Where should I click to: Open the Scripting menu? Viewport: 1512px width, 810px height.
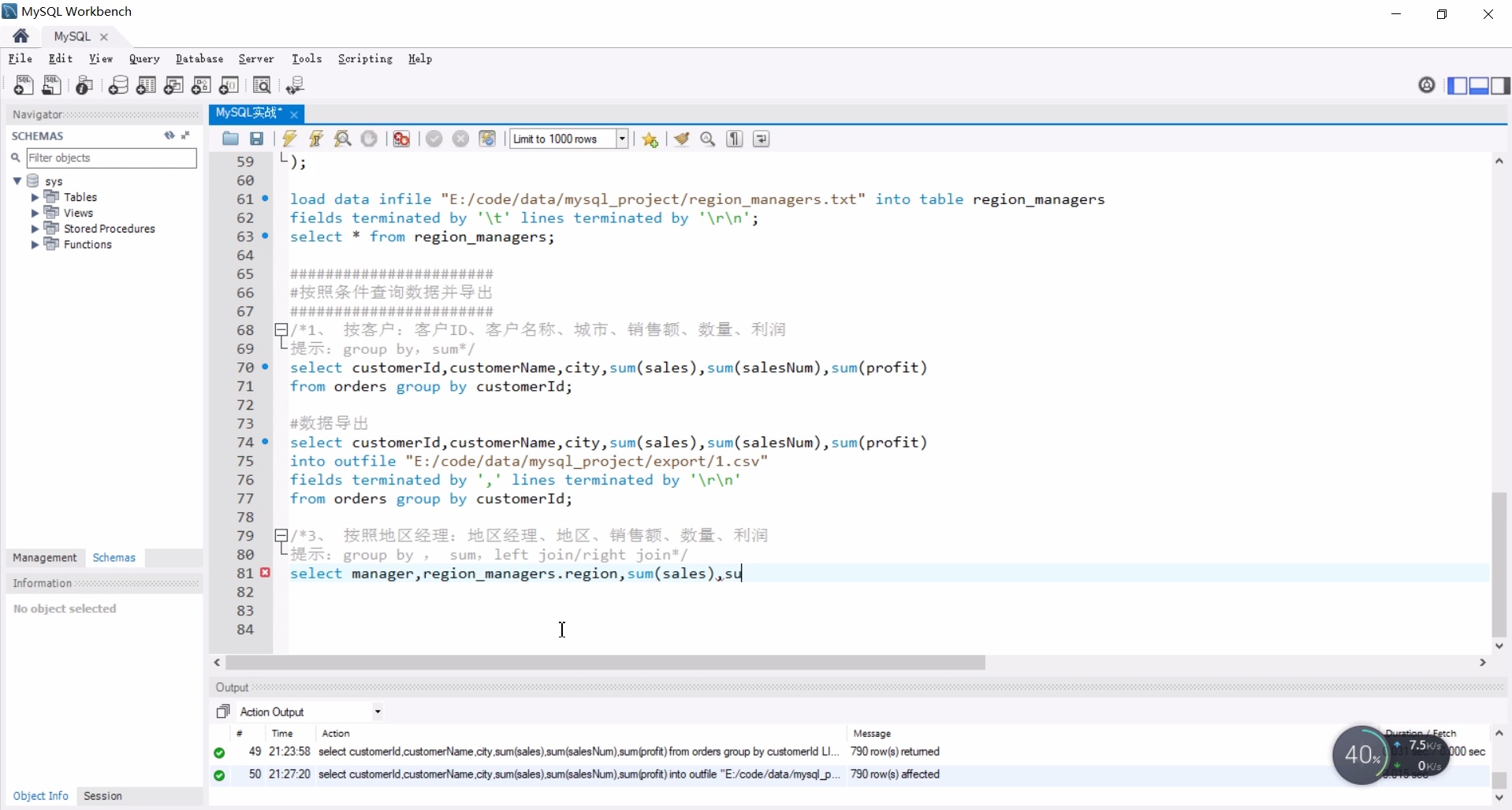(x=364, y=58)
